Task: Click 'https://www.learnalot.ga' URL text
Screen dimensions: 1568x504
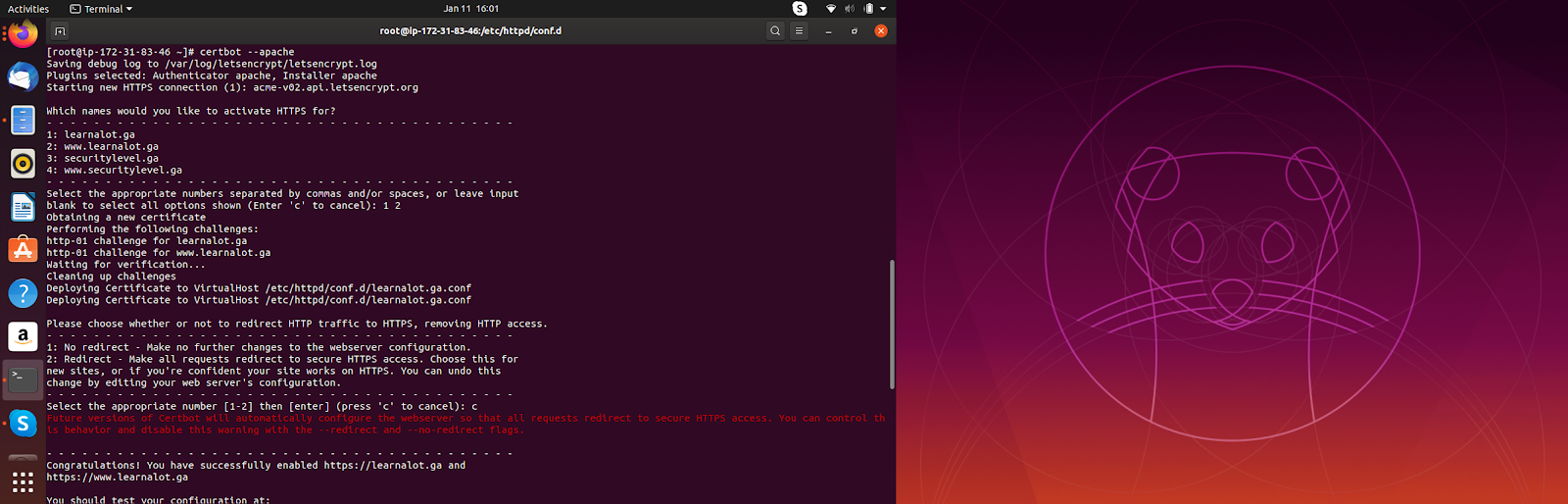Action: (118, 477)
